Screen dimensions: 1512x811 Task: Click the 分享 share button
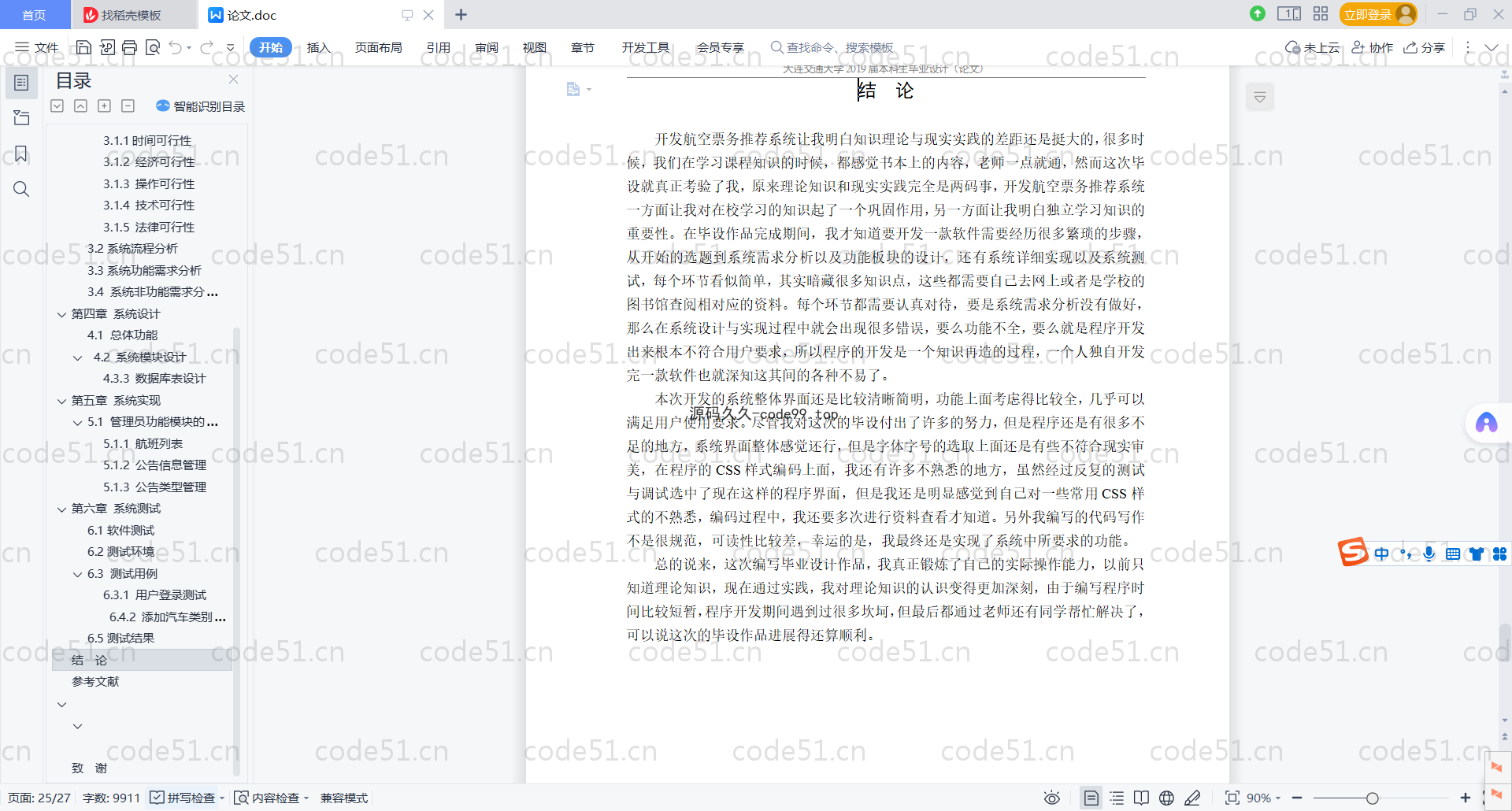pos(1424,47)
